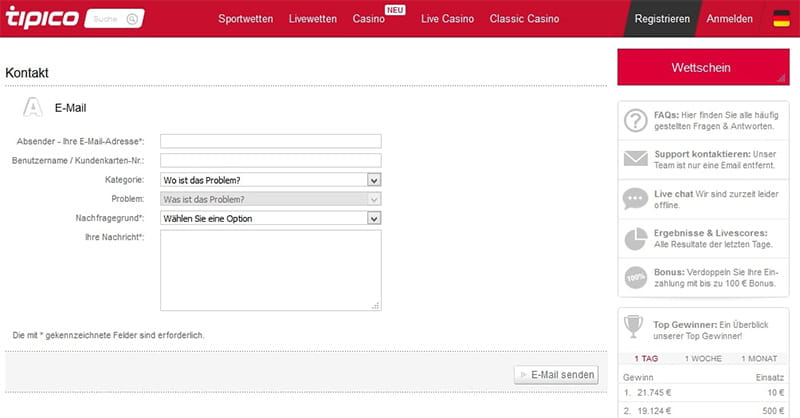The height and width of the screenshot is (418, 800).
Task: Click the Registrieren button
Action: tap(661, 19)
